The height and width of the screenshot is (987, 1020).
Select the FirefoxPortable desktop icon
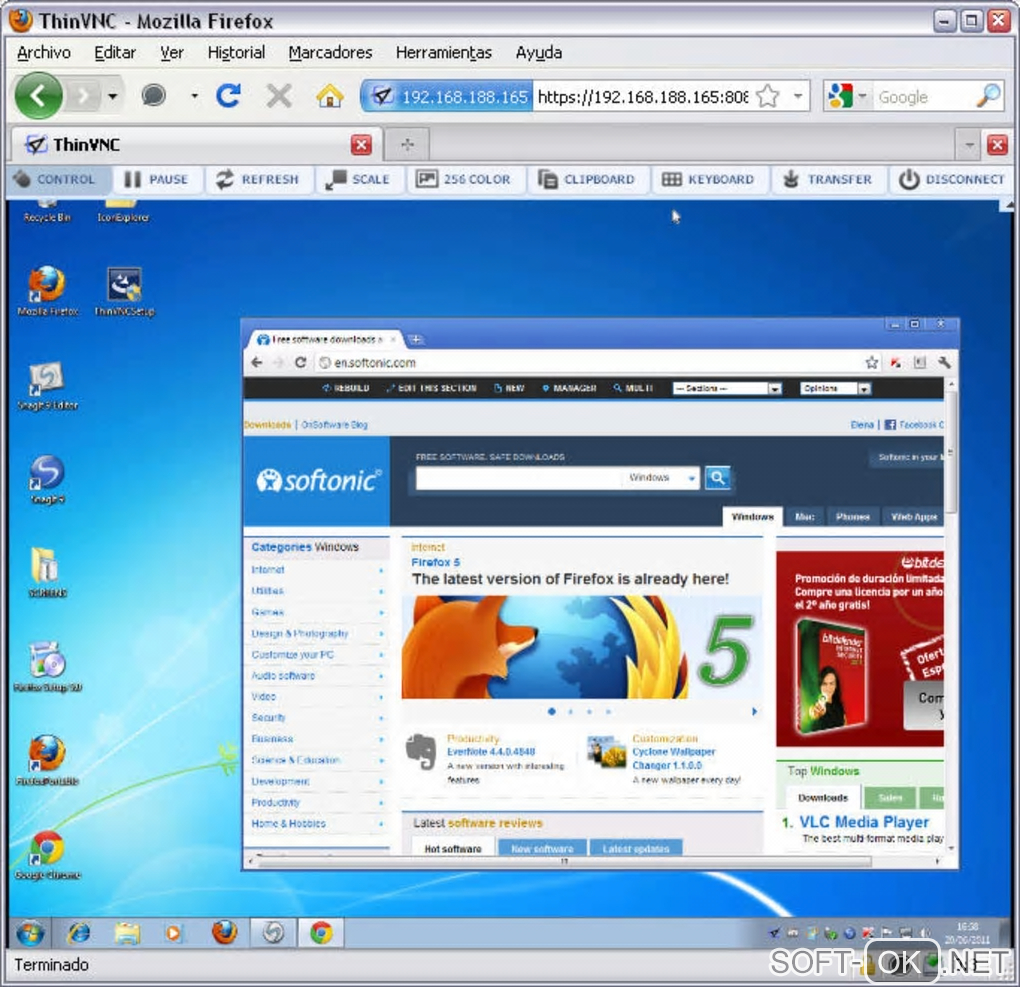pyautogui.click(x=47, y=761)
